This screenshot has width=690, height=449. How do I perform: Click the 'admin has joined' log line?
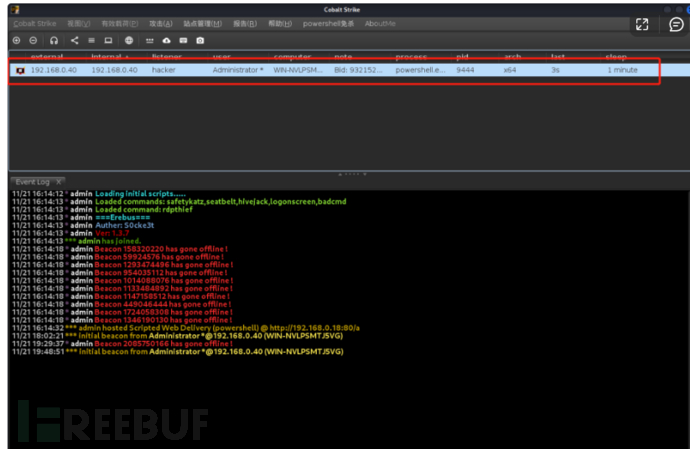point(77,241)
